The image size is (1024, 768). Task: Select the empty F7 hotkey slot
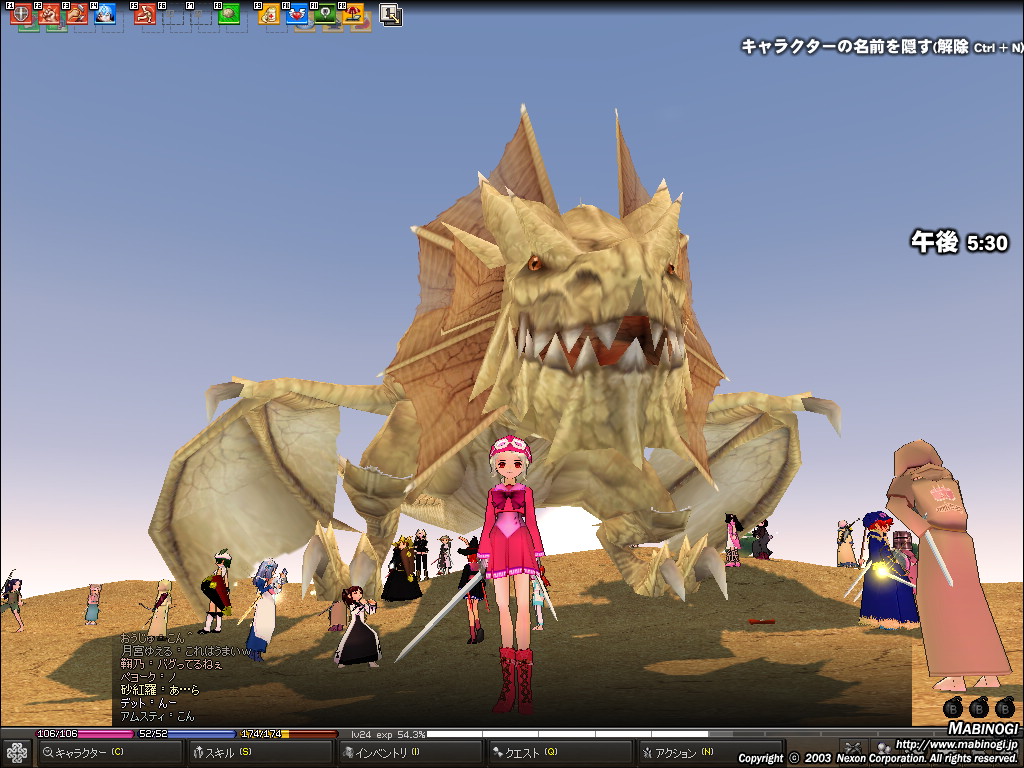[200, 14]
